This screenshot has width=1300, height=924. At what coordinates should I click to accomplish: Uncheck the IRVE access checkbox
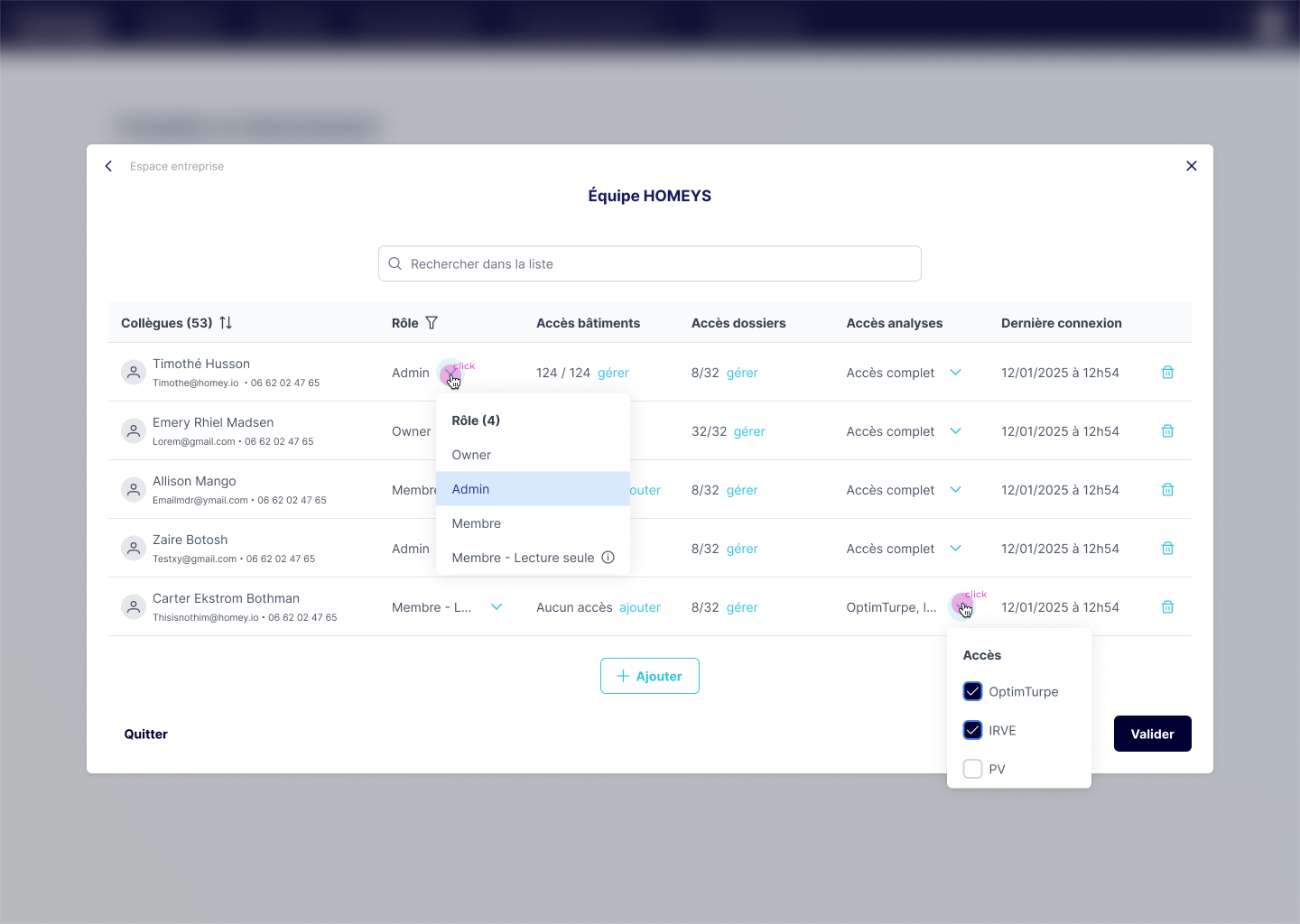pos(972,731)
